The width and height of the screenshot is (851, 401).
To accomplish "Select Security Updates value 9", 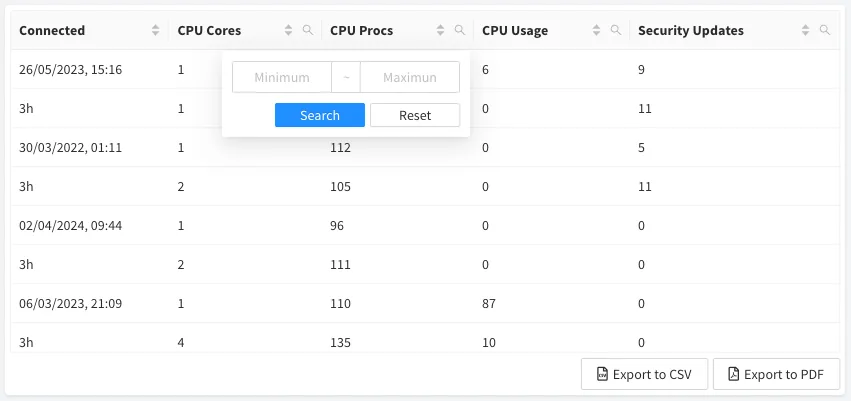I will pyautogui.click(x=642, y=69).
